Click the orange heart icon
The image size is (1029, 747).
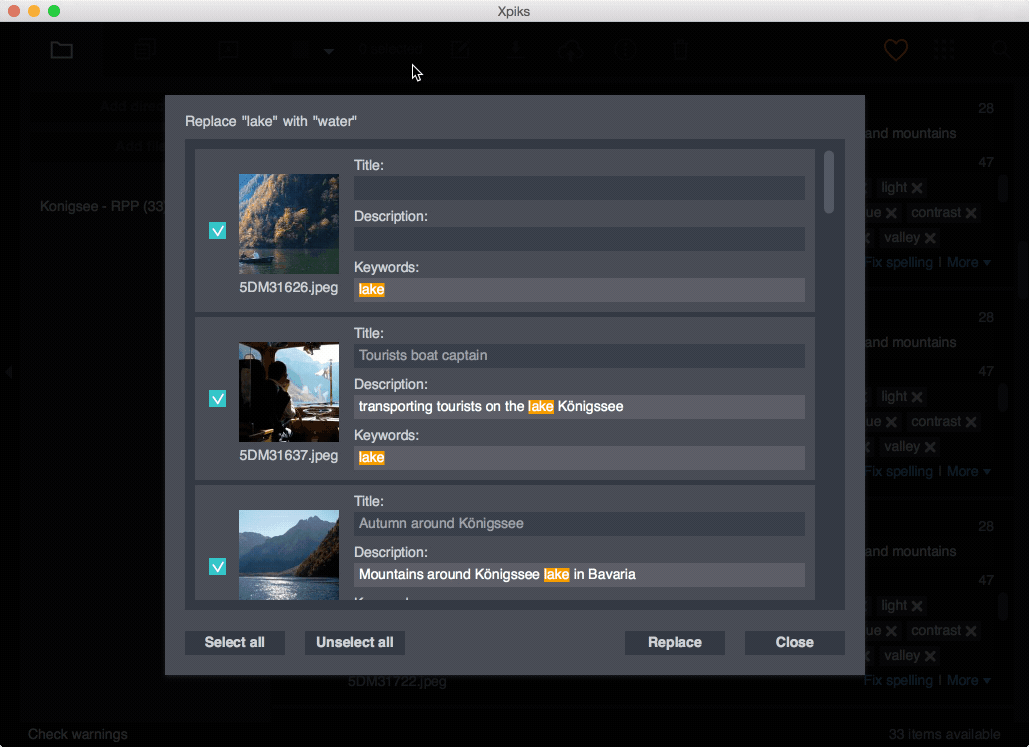(895, 50)
